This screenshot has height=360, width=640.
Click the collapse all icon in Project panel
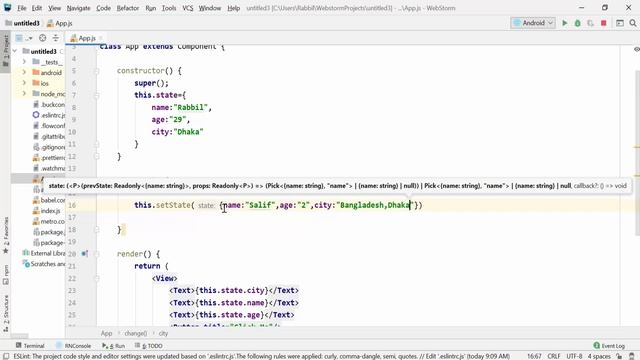56,38
